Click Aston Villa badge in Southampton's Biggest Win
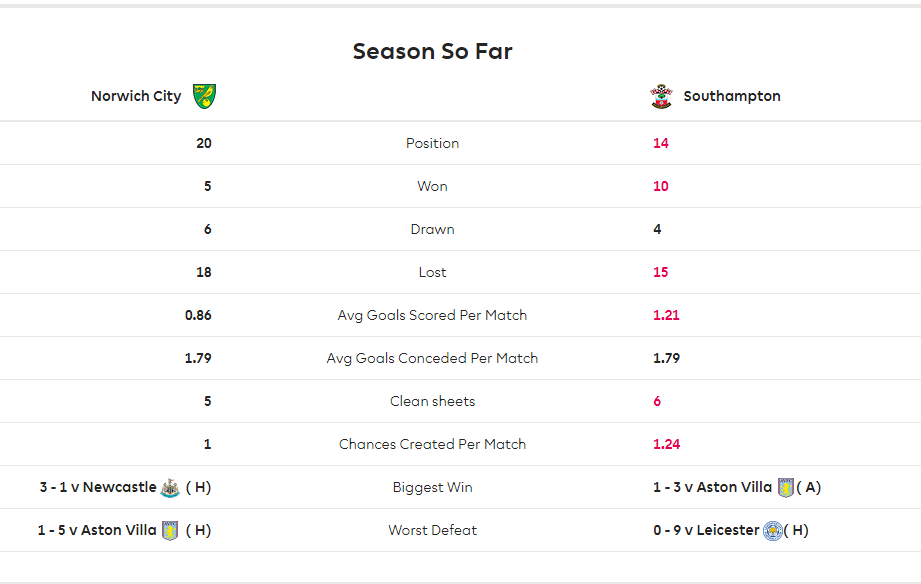This screenshot has width=921, height=584. (x=785, y=488)
